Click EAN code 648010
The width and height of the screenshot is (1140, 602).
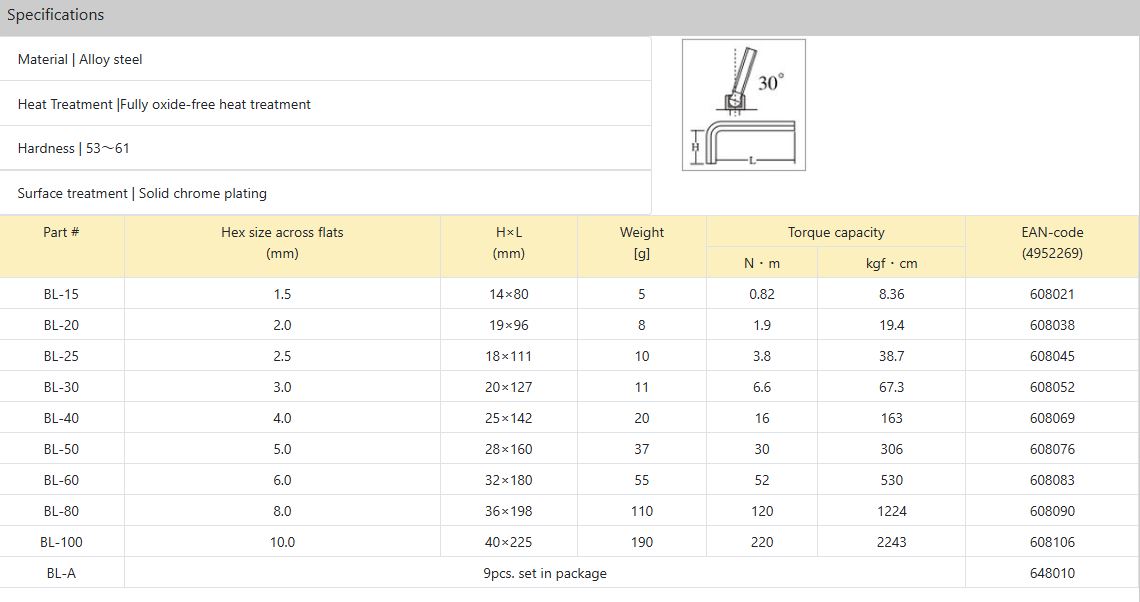click(1052, 573)
